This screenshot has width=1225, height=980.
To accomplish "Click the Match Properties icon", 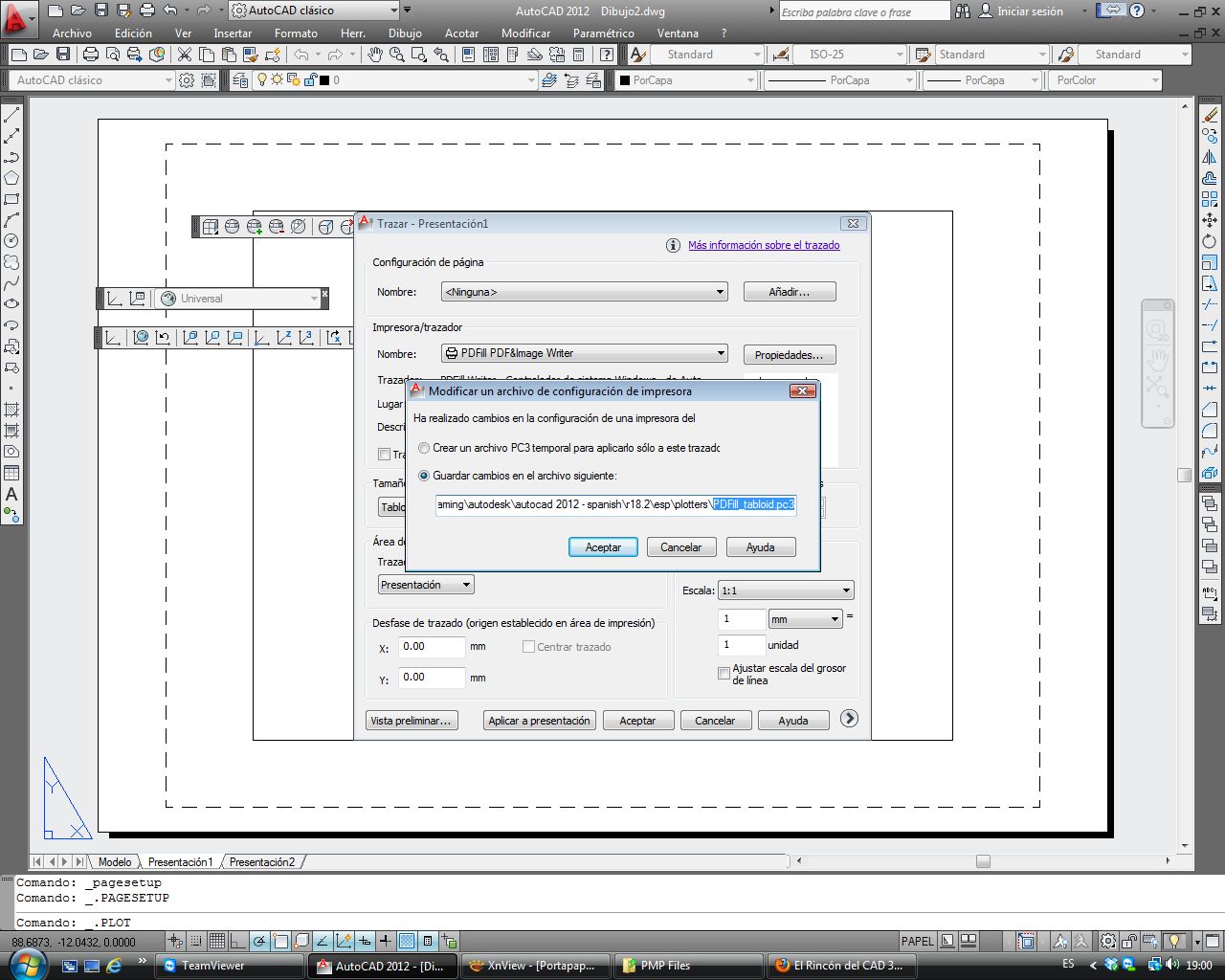I will point(249,55).
